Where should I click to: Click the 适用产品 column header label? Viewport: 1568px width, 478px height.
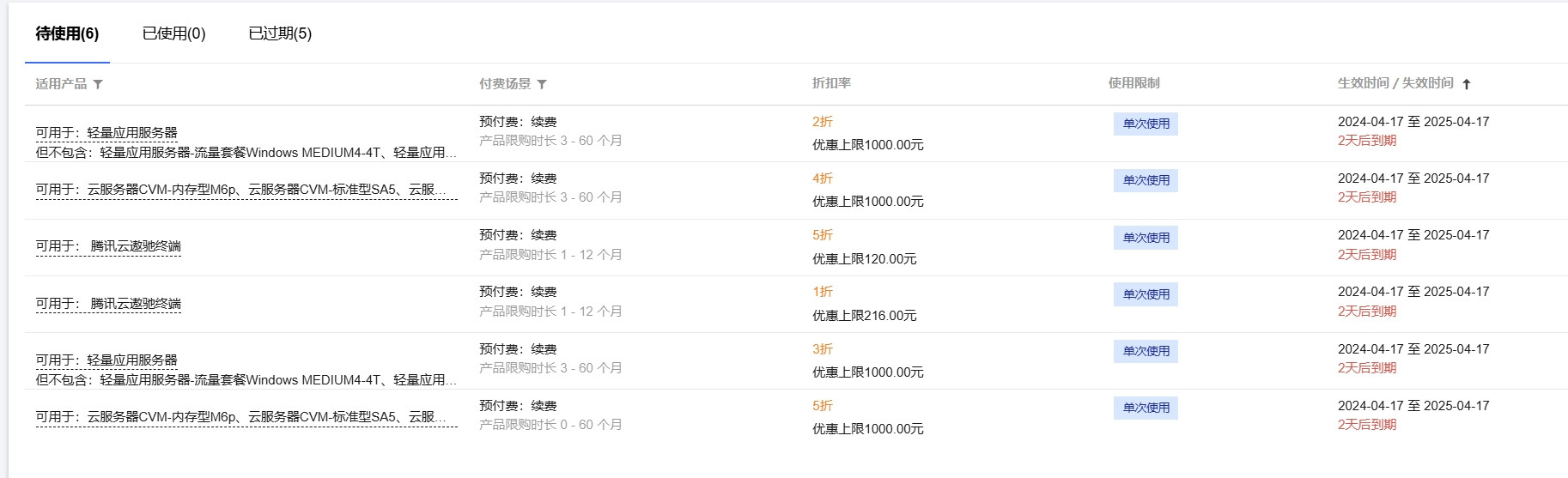pyautogui.click(x=61, y=84)
